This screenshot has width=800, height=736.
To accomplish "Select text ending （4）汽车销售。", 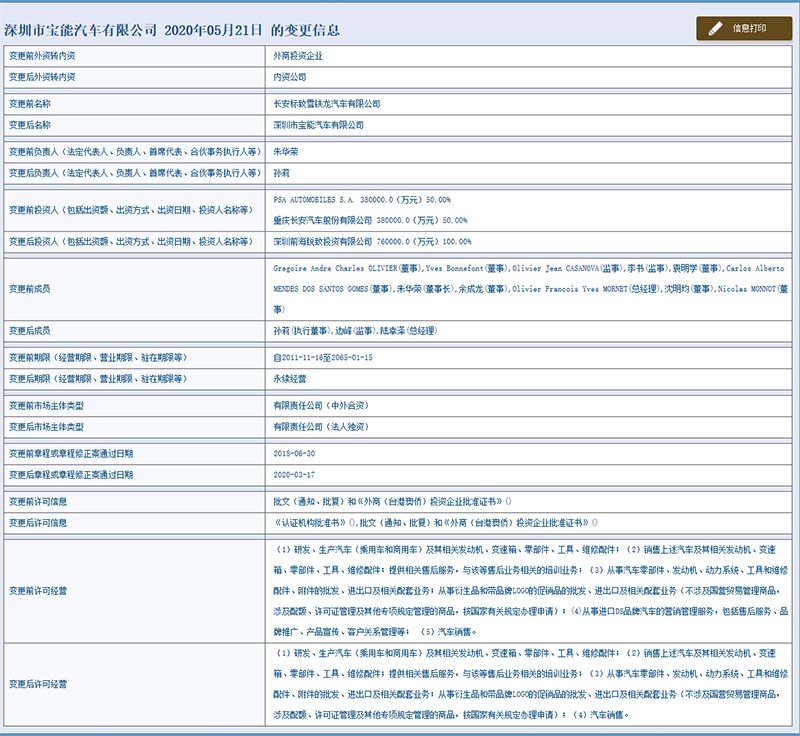I will (x=451, y=716).
